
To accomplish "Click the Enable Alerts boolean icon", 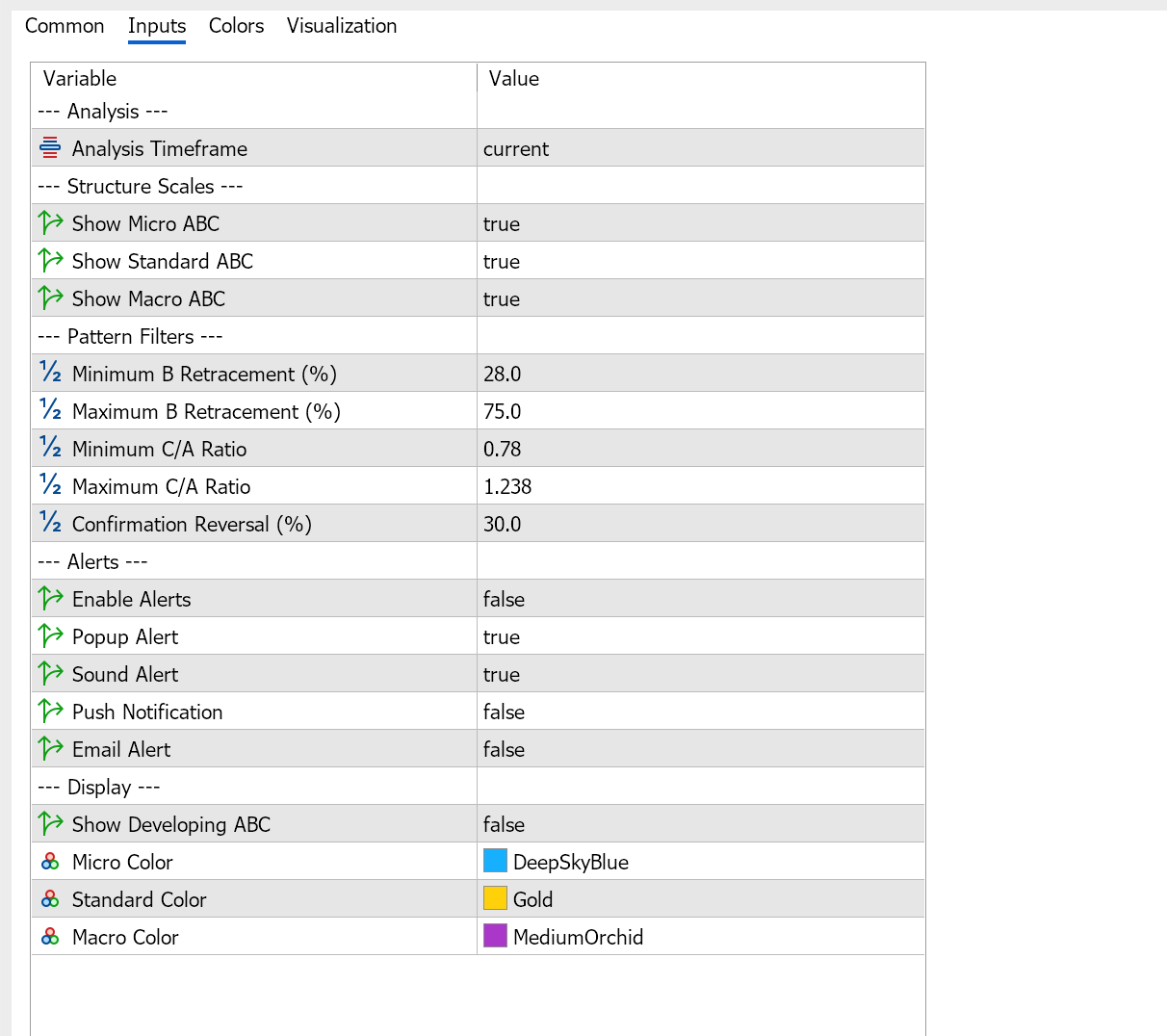I will click(50, 599).
